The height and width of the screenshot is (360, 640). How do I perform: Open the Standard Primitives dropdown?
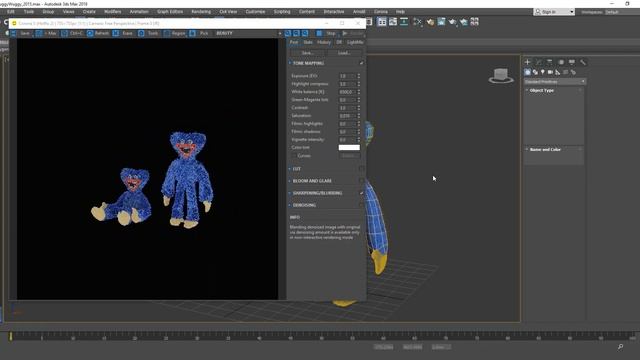(x=555, y=82)
